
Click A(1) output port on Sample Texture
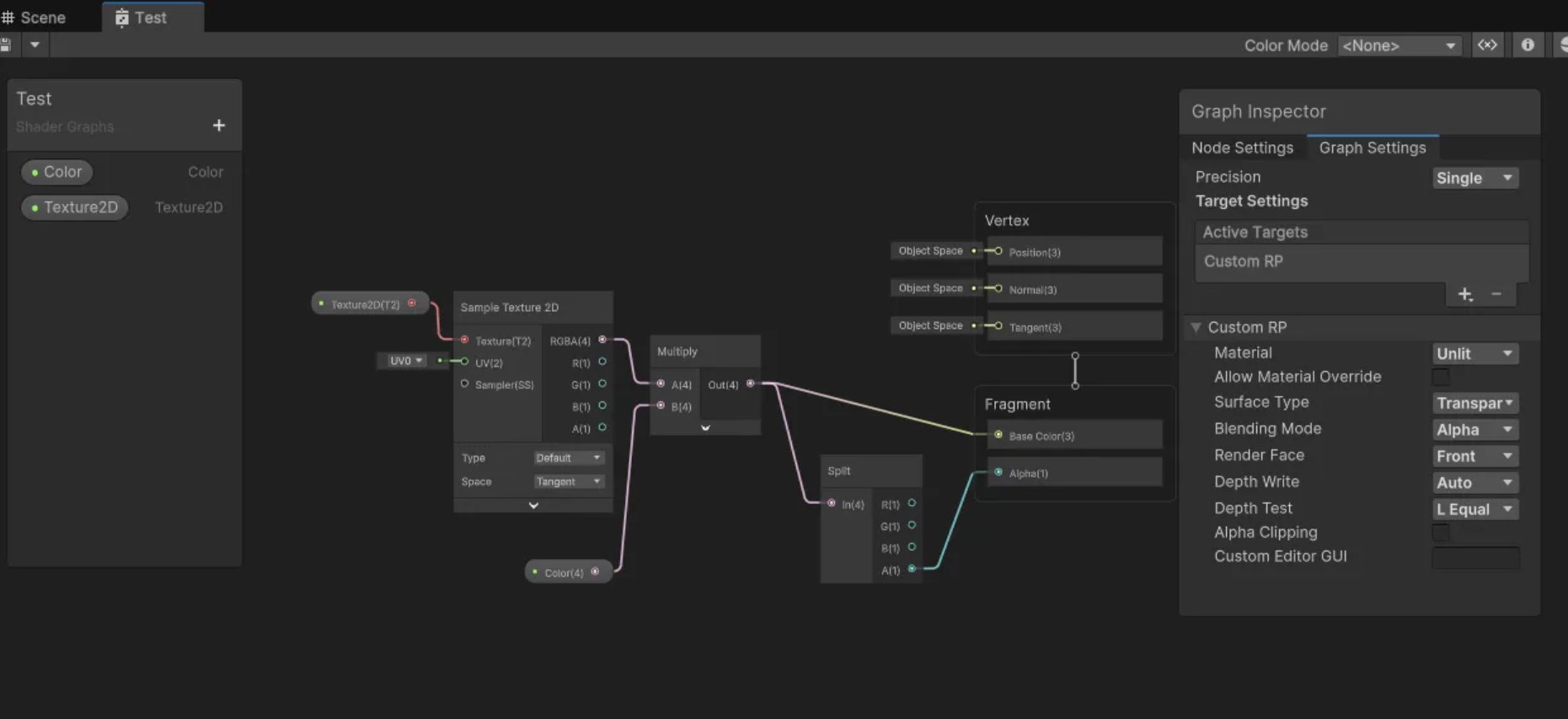click(602, 427)
